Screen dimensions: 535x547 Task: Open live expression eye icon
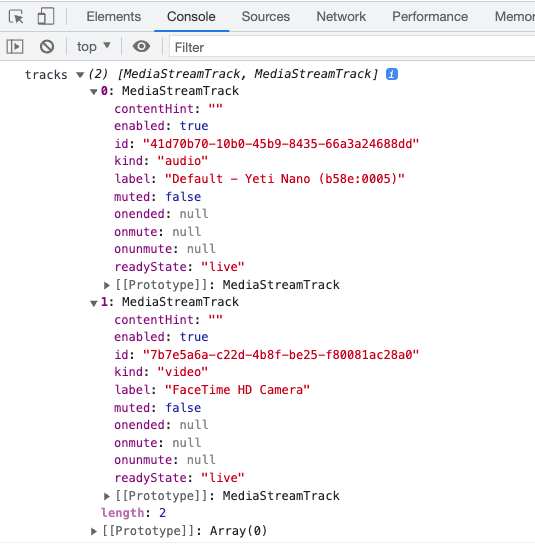tap(141, 46)
